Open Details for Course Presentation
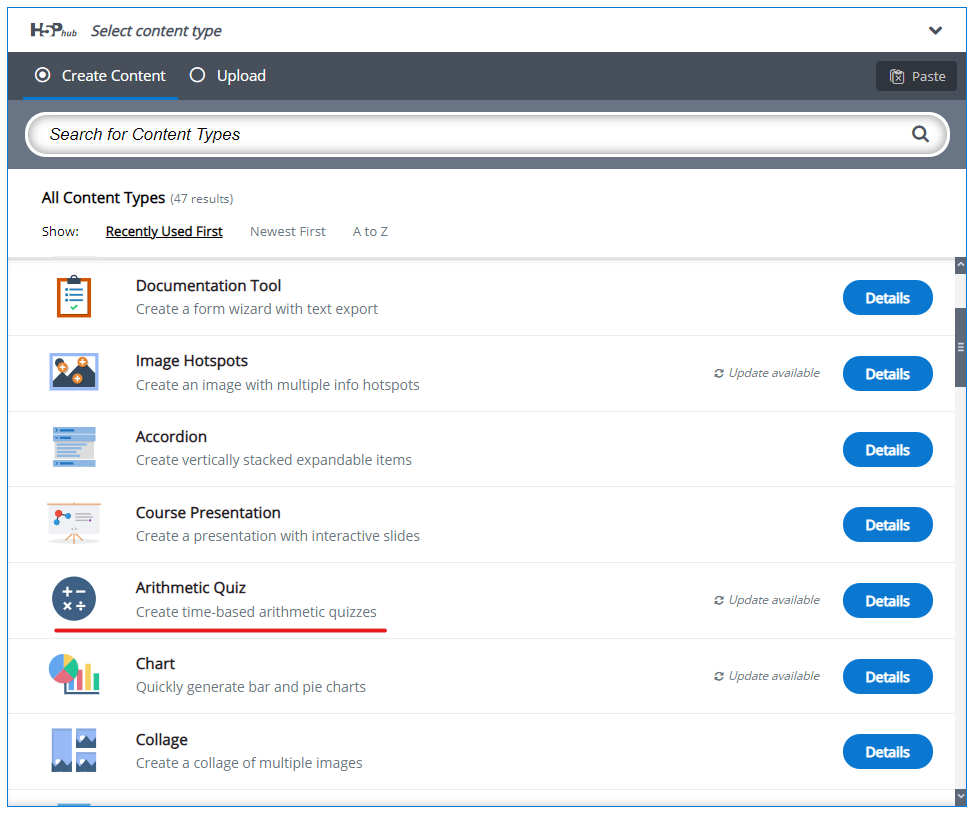 coord(887,525)
